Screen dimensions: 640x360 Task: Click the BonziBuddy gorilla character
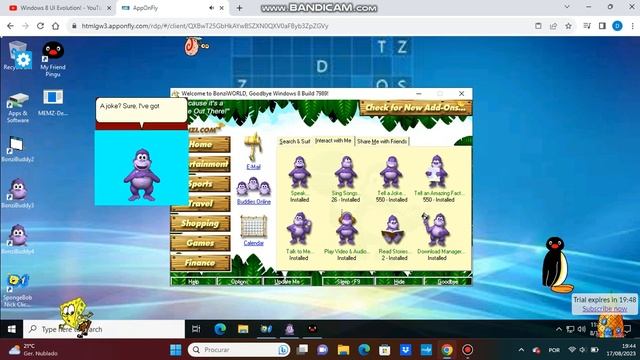(x=142, y=175)
